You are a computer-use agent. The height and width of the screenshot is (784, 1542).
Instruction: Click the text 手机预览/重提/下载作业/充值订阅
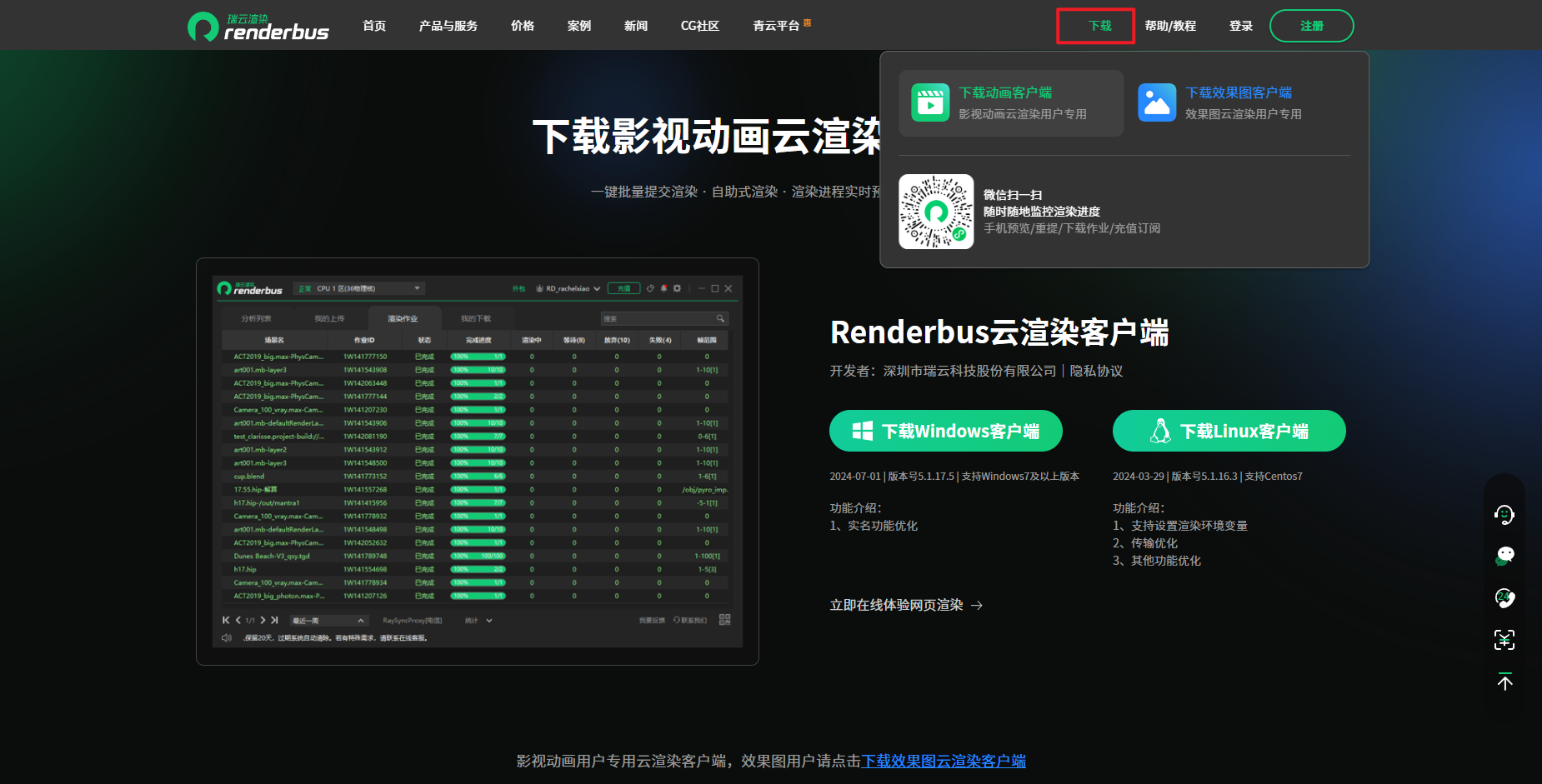[1072, 228]
